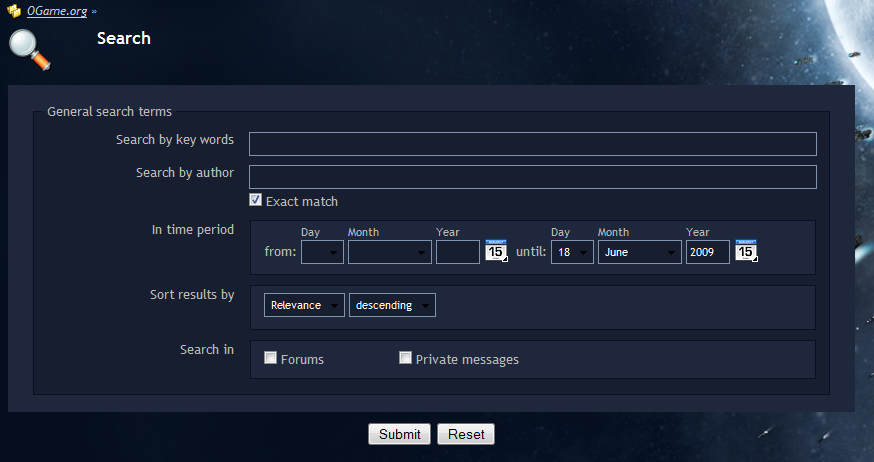Open the Relevance sort dropdown
This screenshot has height=462, width=874.
304,305
